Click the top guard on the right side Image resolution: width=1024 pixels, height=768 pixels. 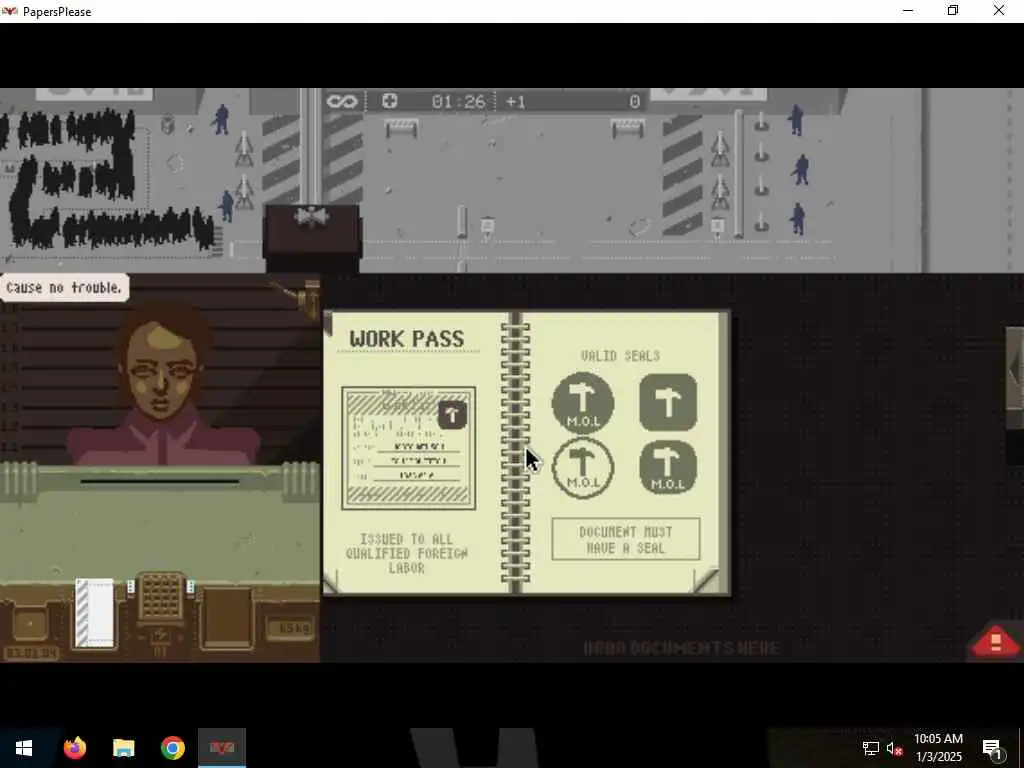click(x=795, y=120)
